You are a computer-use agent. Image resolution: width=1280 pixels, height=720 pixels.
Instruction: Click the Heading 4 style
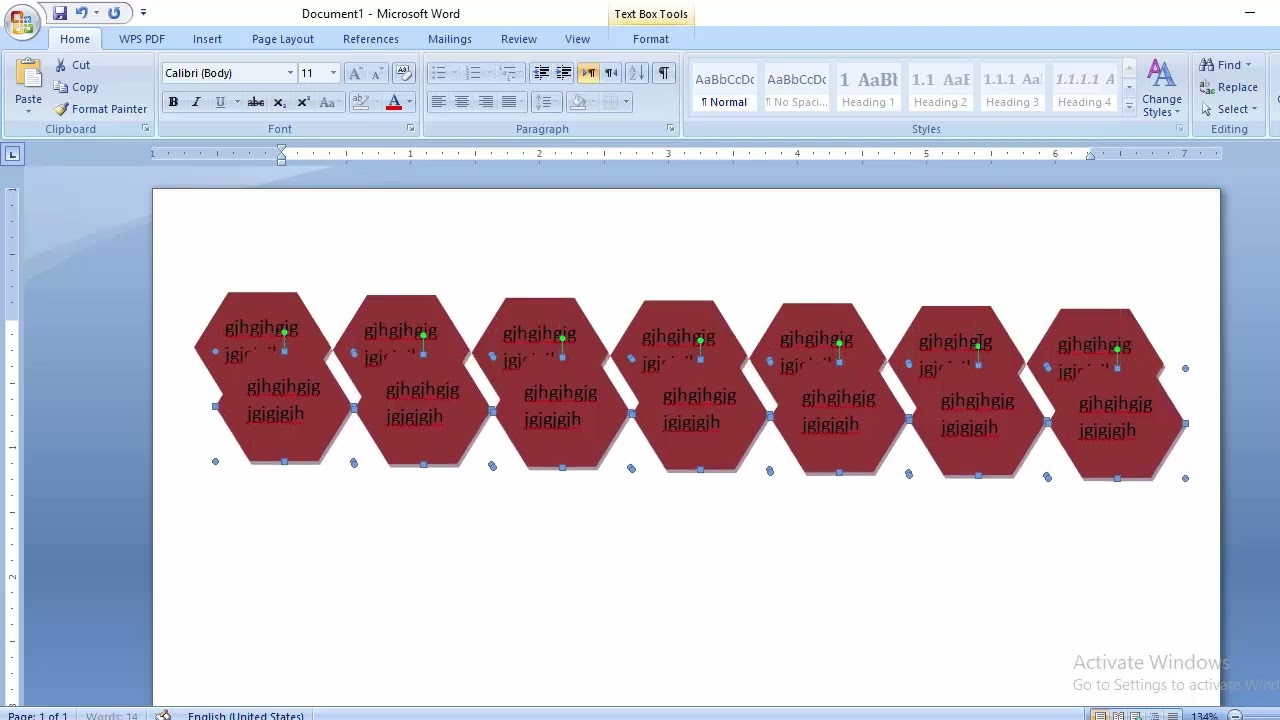(x=1084, y=88)
